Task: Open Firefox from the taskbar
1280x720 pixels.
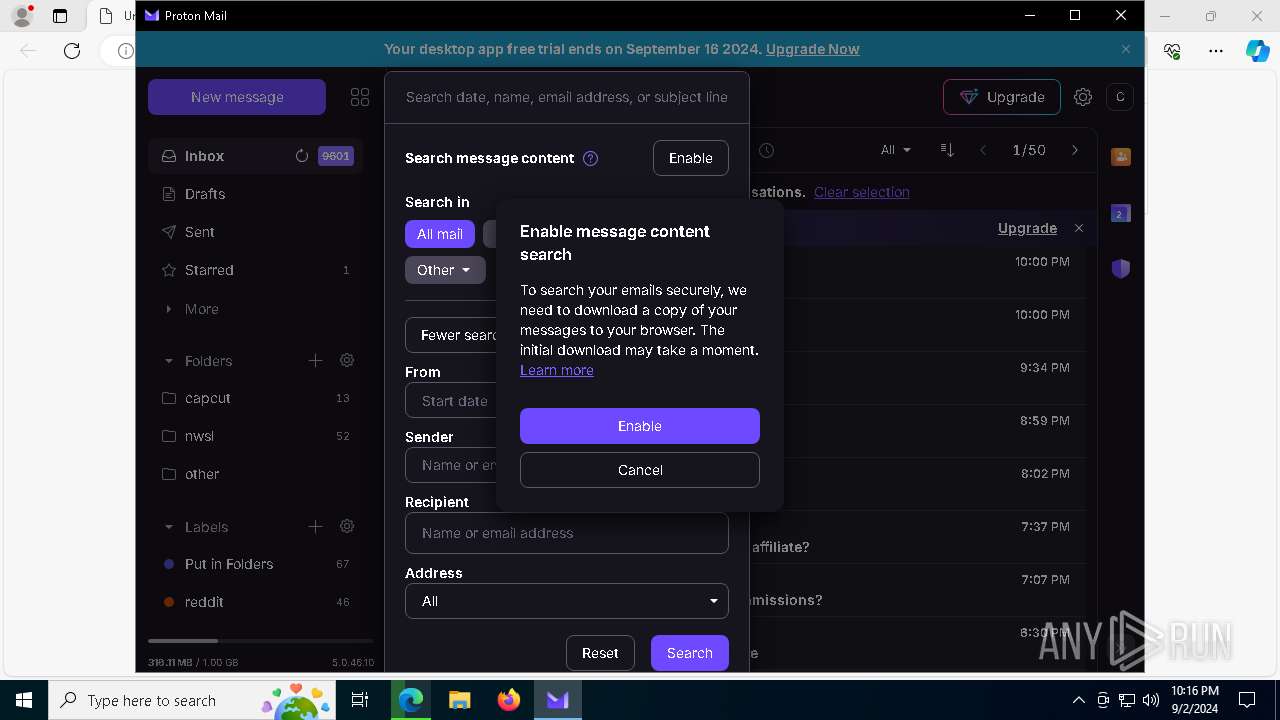Action: (509, 700)
